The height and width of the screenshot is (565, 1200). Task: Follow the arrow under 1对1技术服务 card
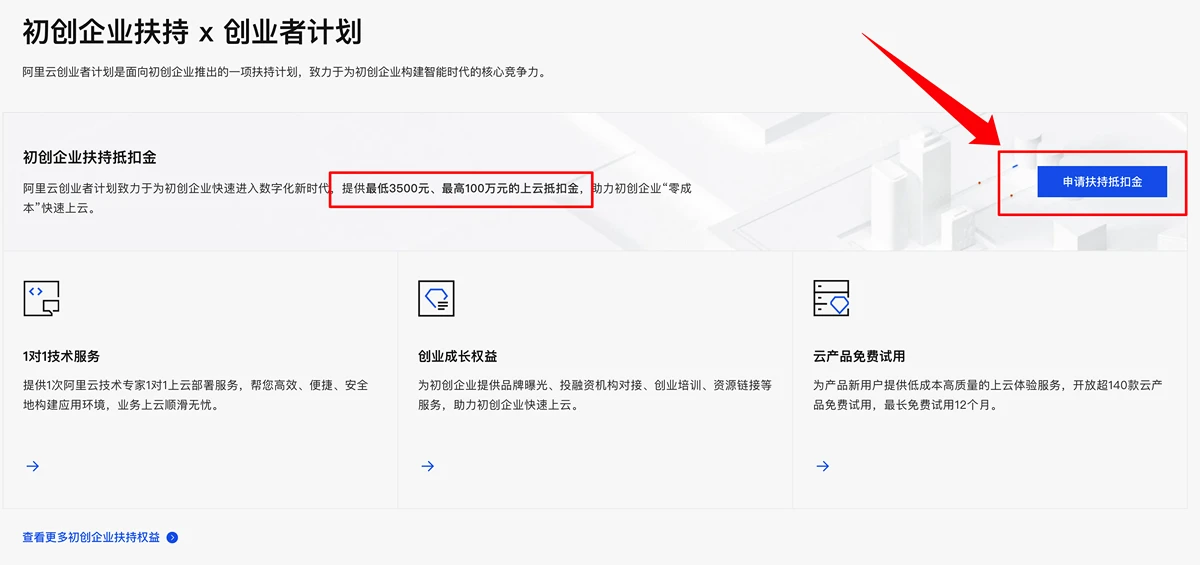tap(32, 466)
